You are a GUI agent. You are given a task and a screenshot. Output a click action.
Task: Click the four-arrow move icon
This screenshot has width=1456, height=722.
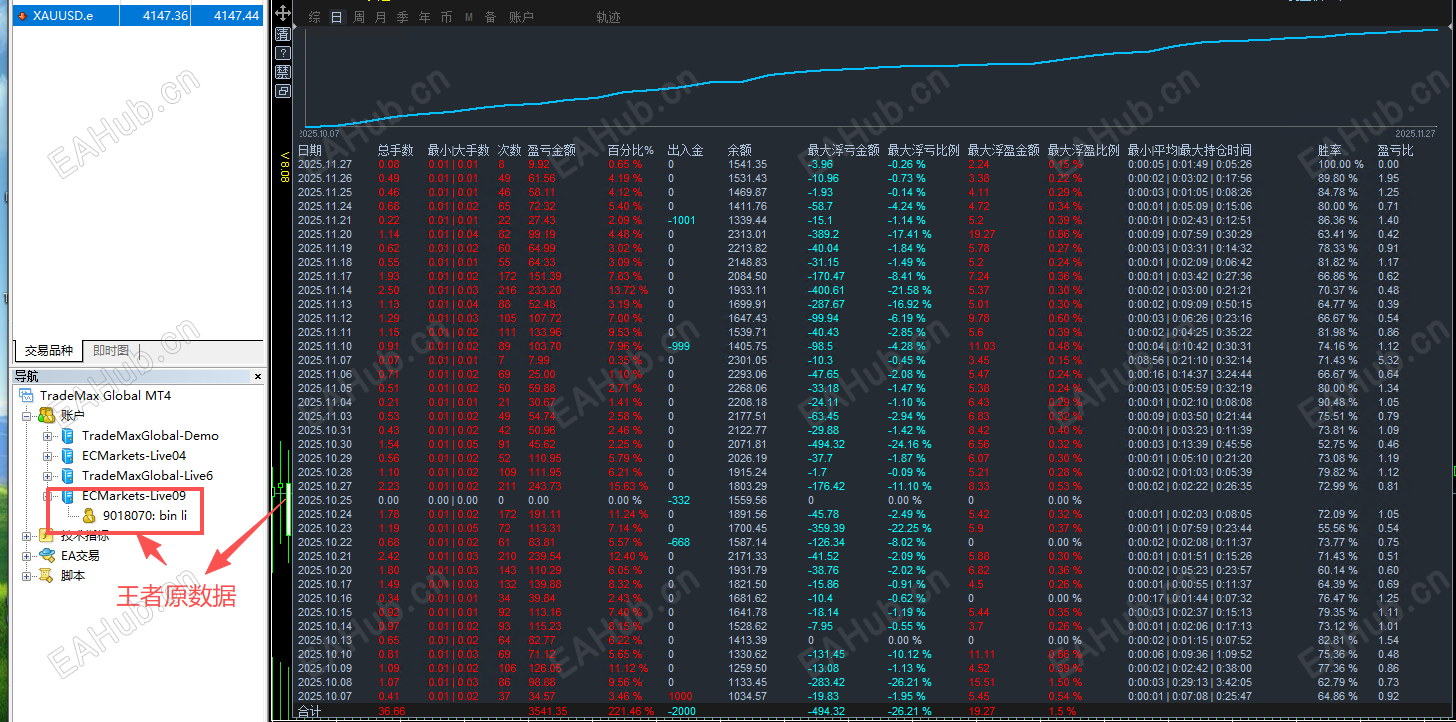283,14
